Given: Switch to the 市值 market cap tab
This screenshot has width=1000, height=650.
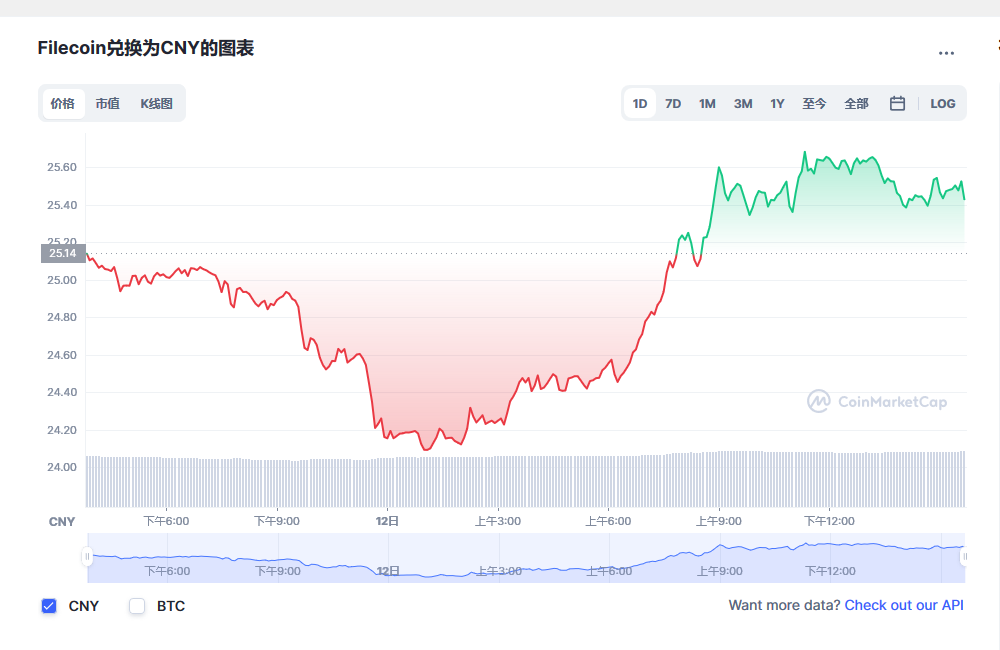Looking at the screenshot, I should (x=108, y=103).
